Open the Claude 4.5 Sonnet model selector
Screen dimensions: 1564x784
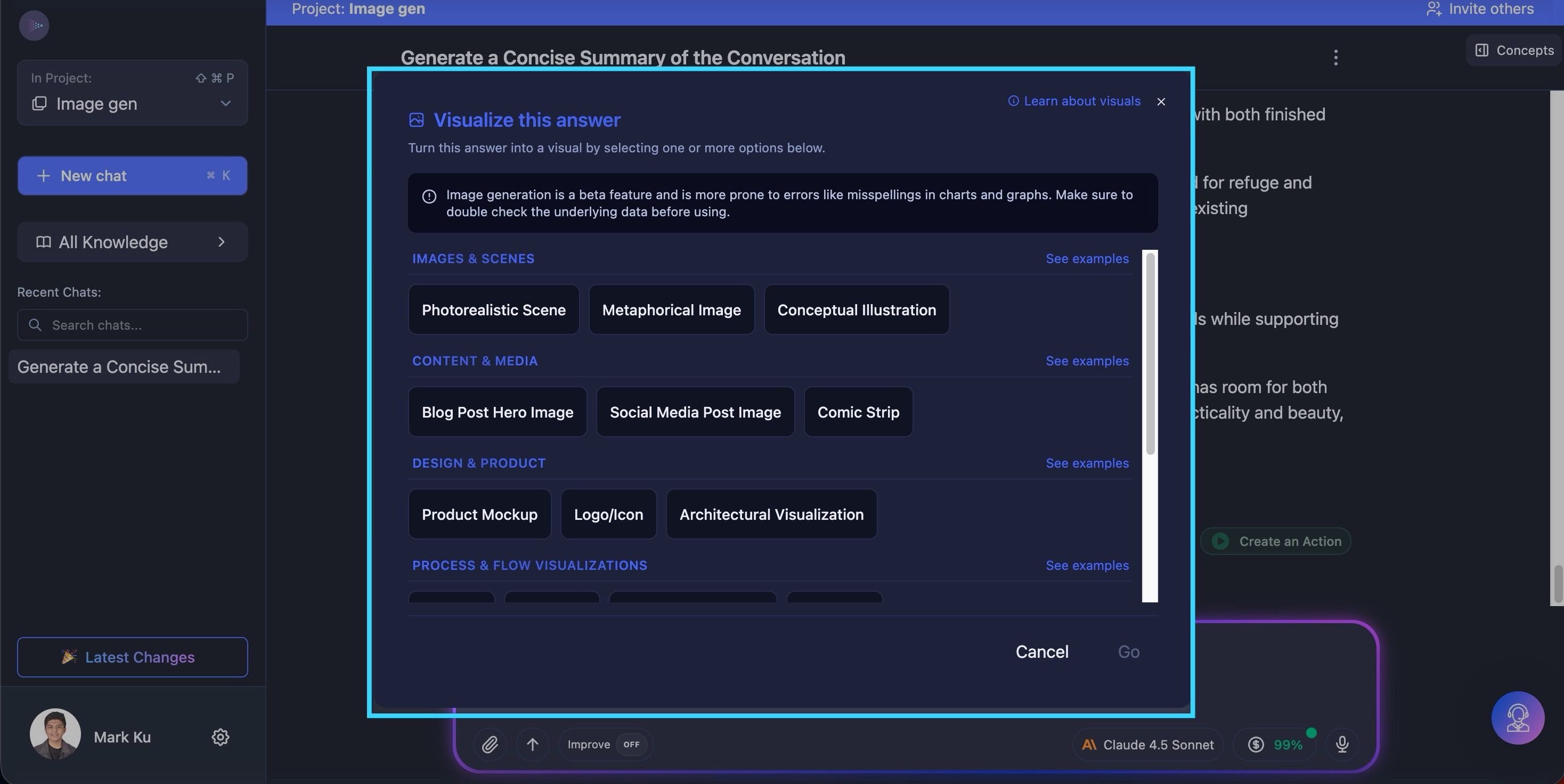click(1147, 745)
